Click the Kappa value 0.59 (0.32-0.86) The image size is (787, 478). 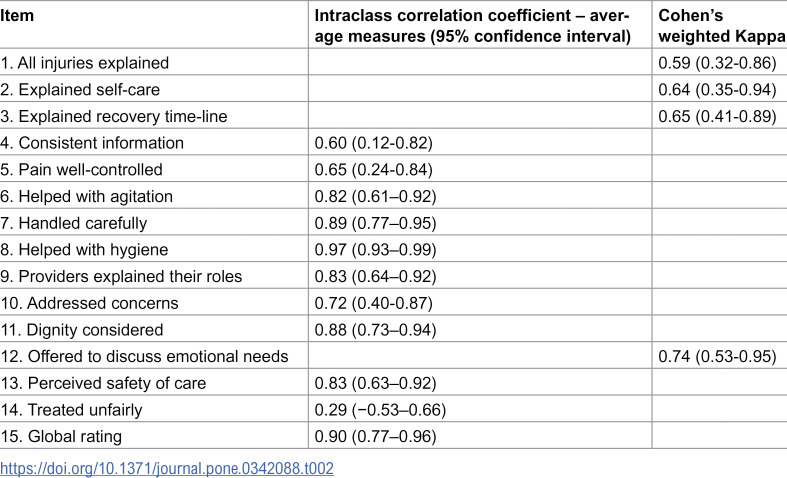pyautogui.click(x=717, y=63)
